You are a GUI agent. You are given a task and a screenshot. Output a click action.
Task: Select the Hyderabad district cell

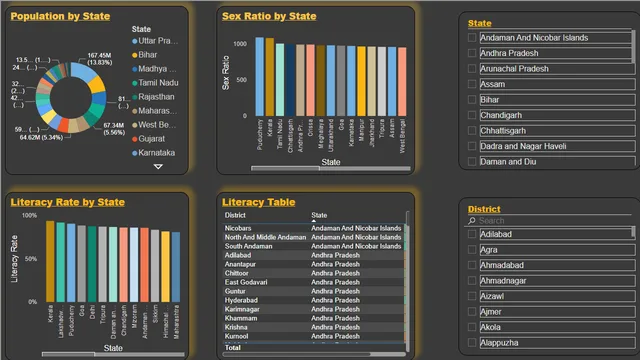point(241,300)
